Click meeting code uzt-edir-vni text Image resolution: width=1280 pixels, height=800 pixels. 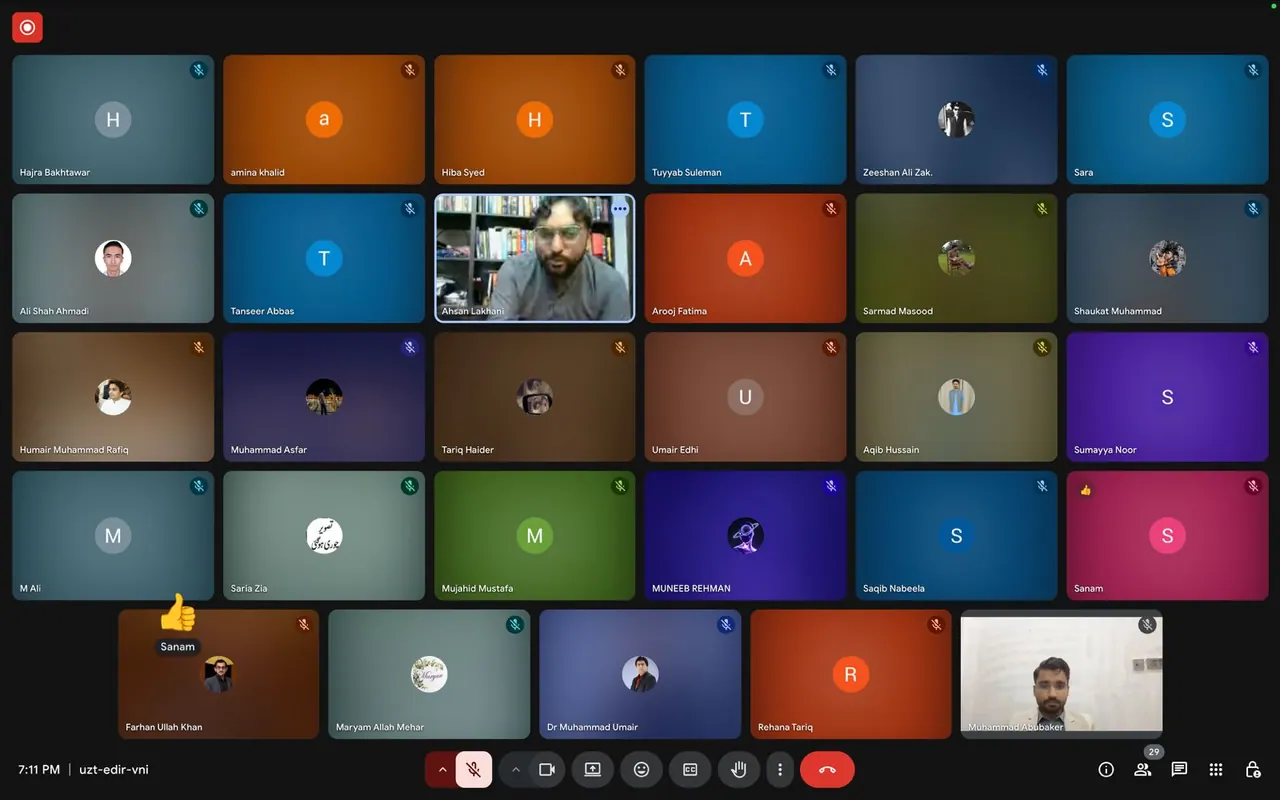click(114, 770)
